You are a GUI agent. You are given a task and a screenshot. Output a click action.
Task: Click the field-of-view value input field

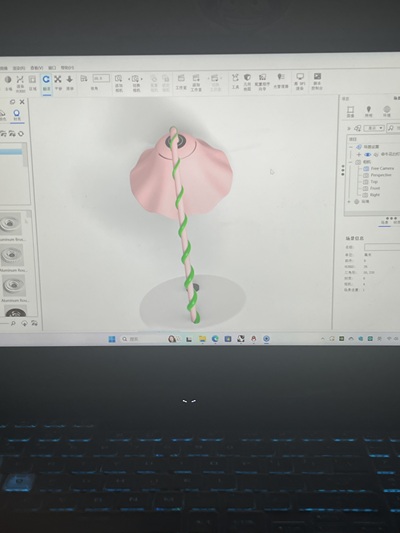[101, 79]
